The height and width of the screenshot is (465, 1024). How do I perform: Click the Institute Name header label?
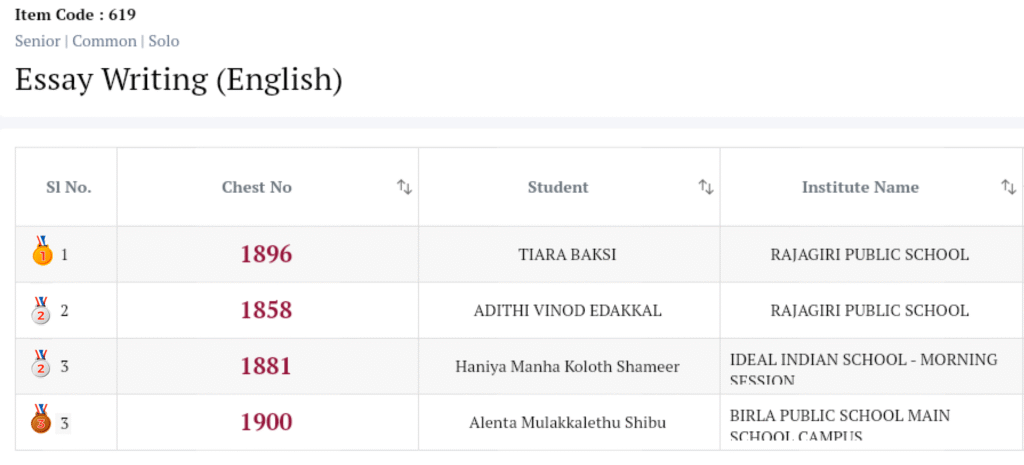[x=860, y=187]
